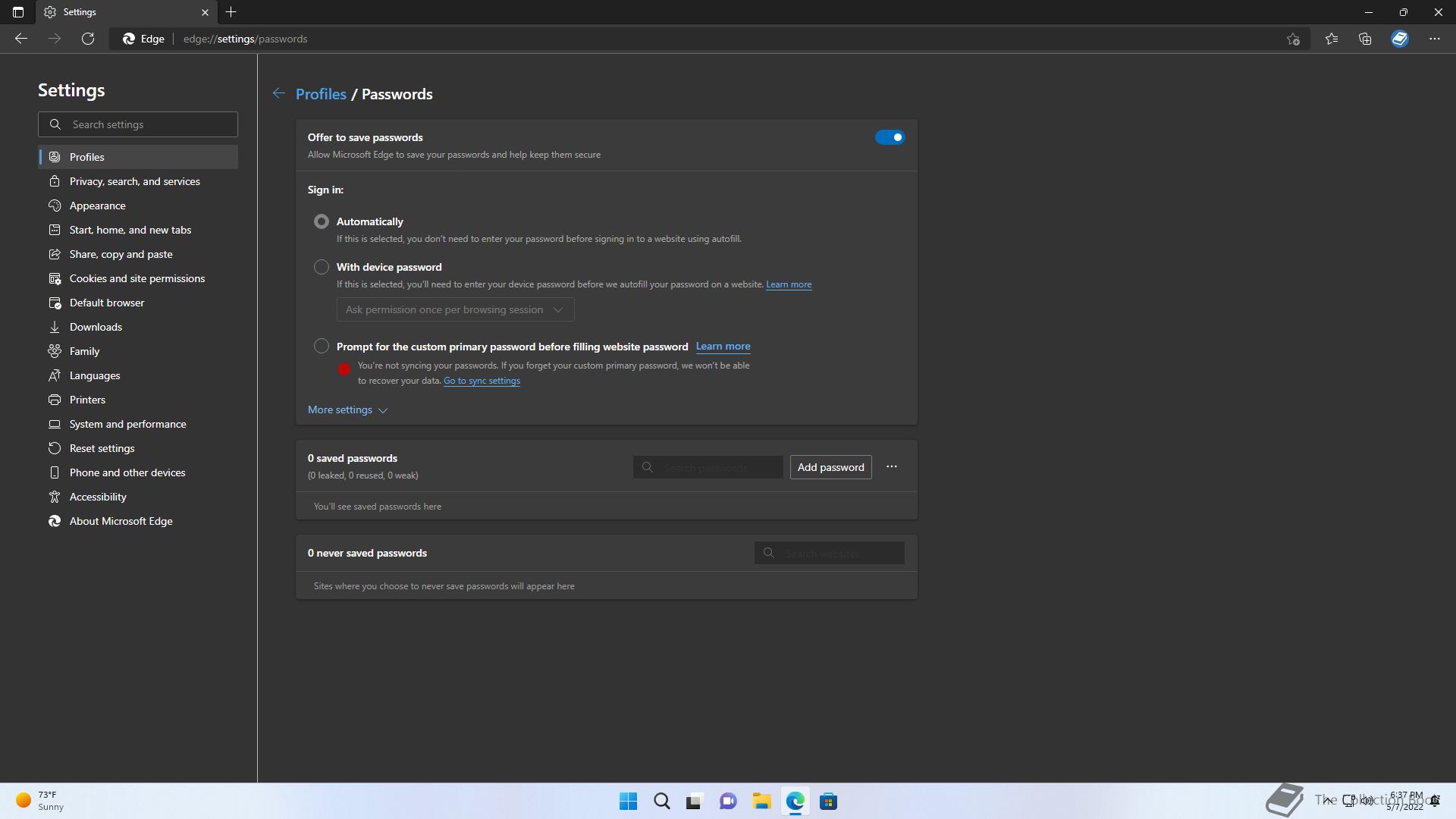Open Printers settings
Screen dimensions: 1456x819
(138, 400)
